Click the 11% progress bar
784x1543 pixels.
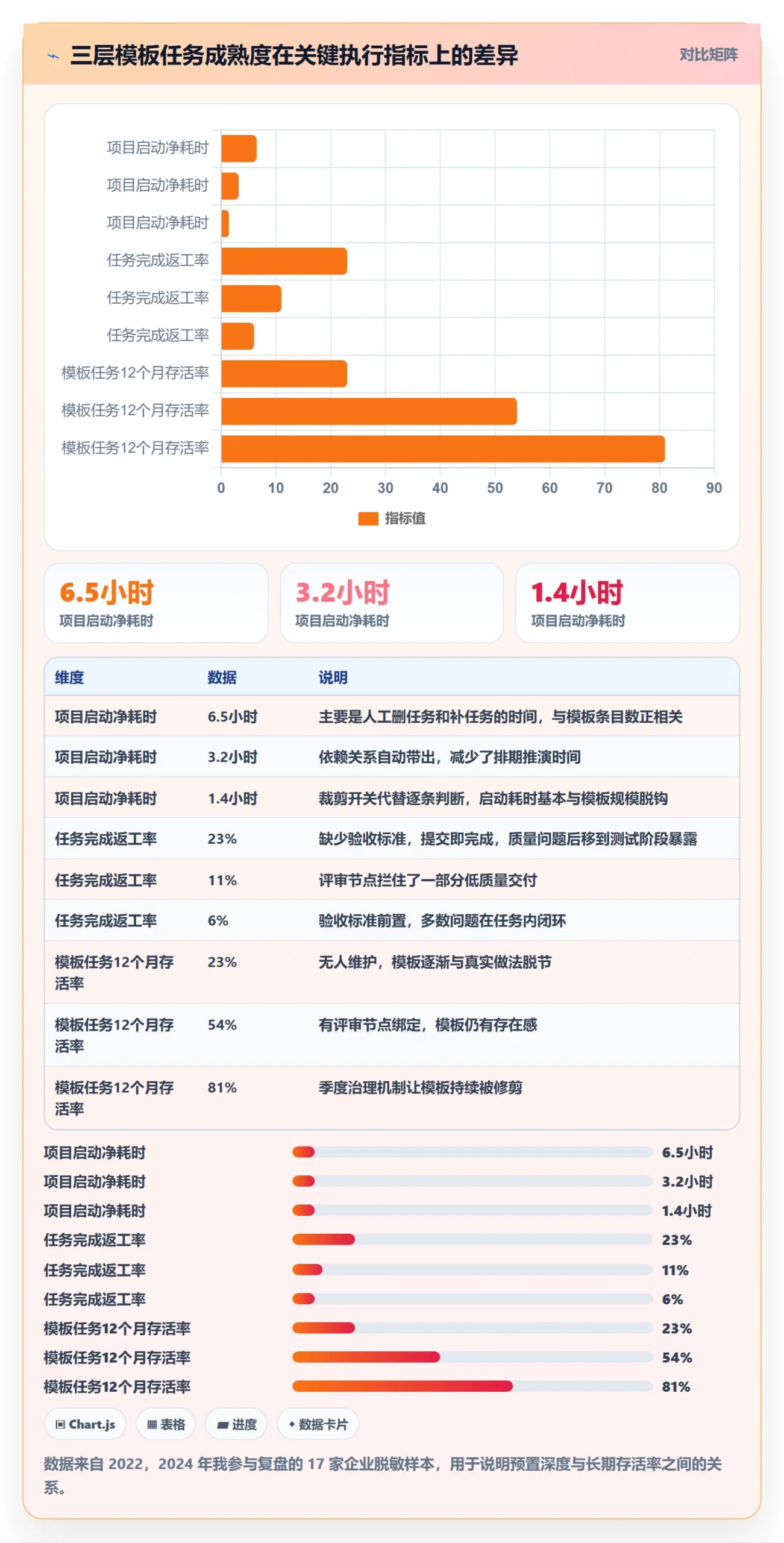[x=472, y=1269]
